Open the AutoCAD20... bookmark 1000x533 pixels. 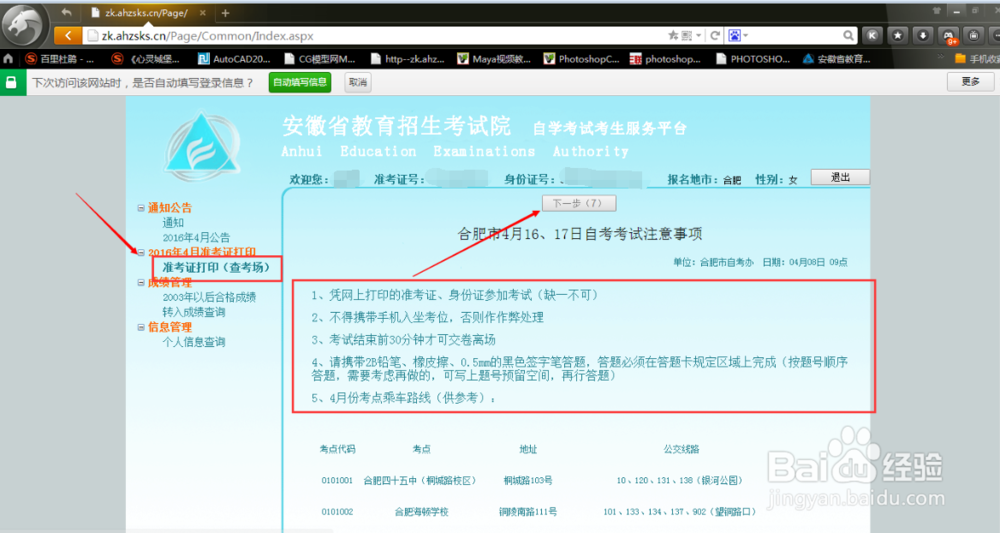(234, 59)
